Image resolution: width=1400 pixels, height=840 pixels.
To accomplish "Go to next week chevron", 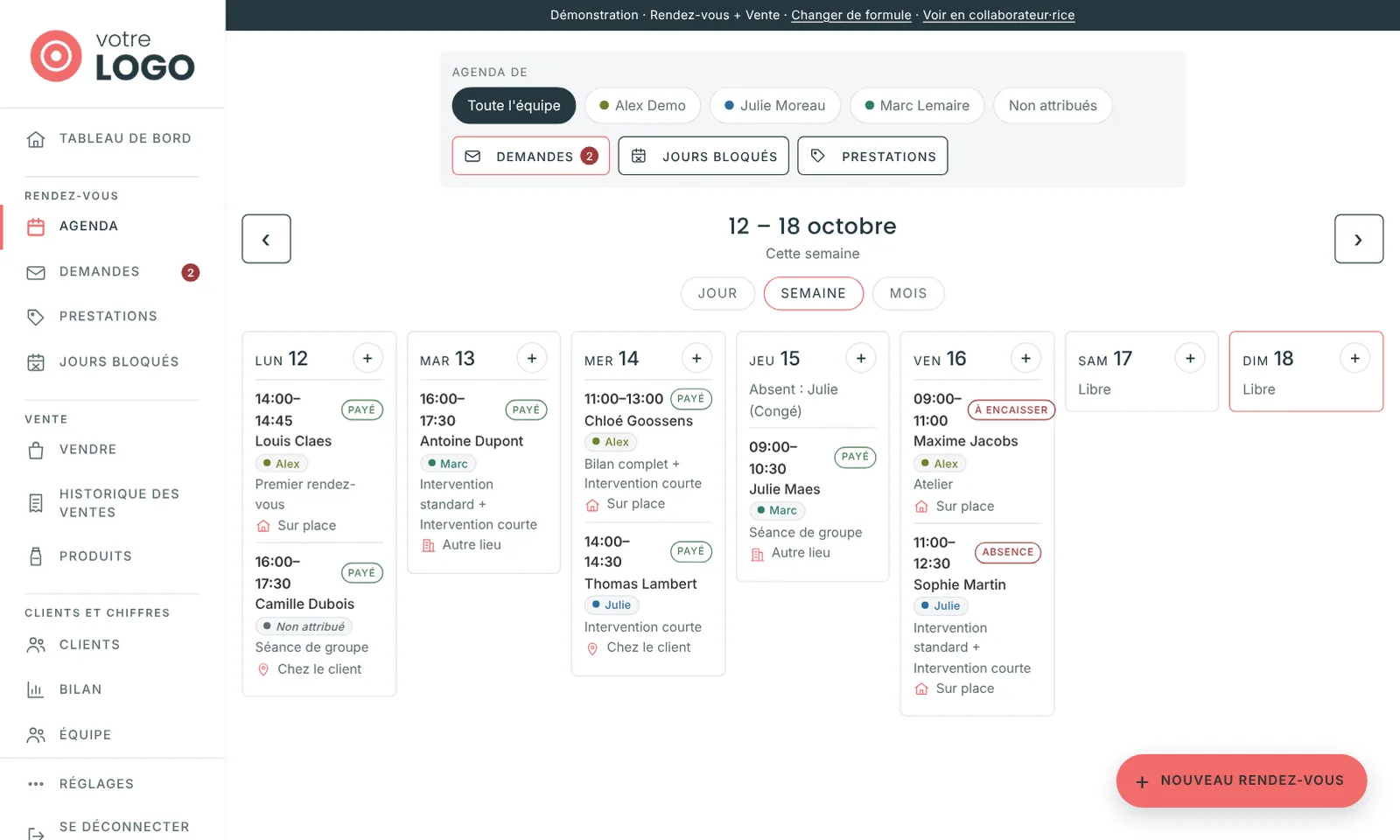I will pos(1359,239).
